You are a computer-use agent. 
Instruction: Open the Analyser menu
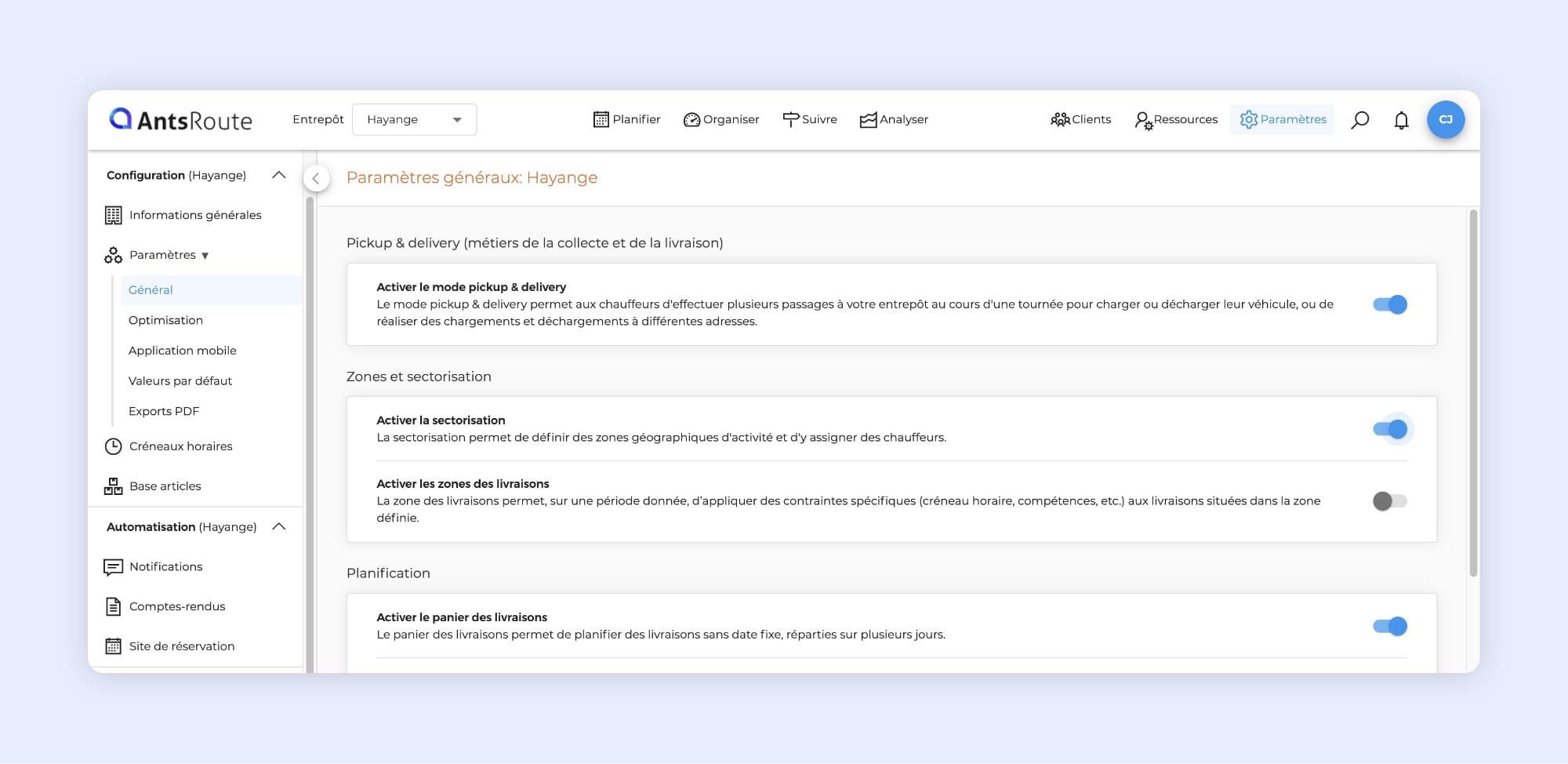point(894,120)
